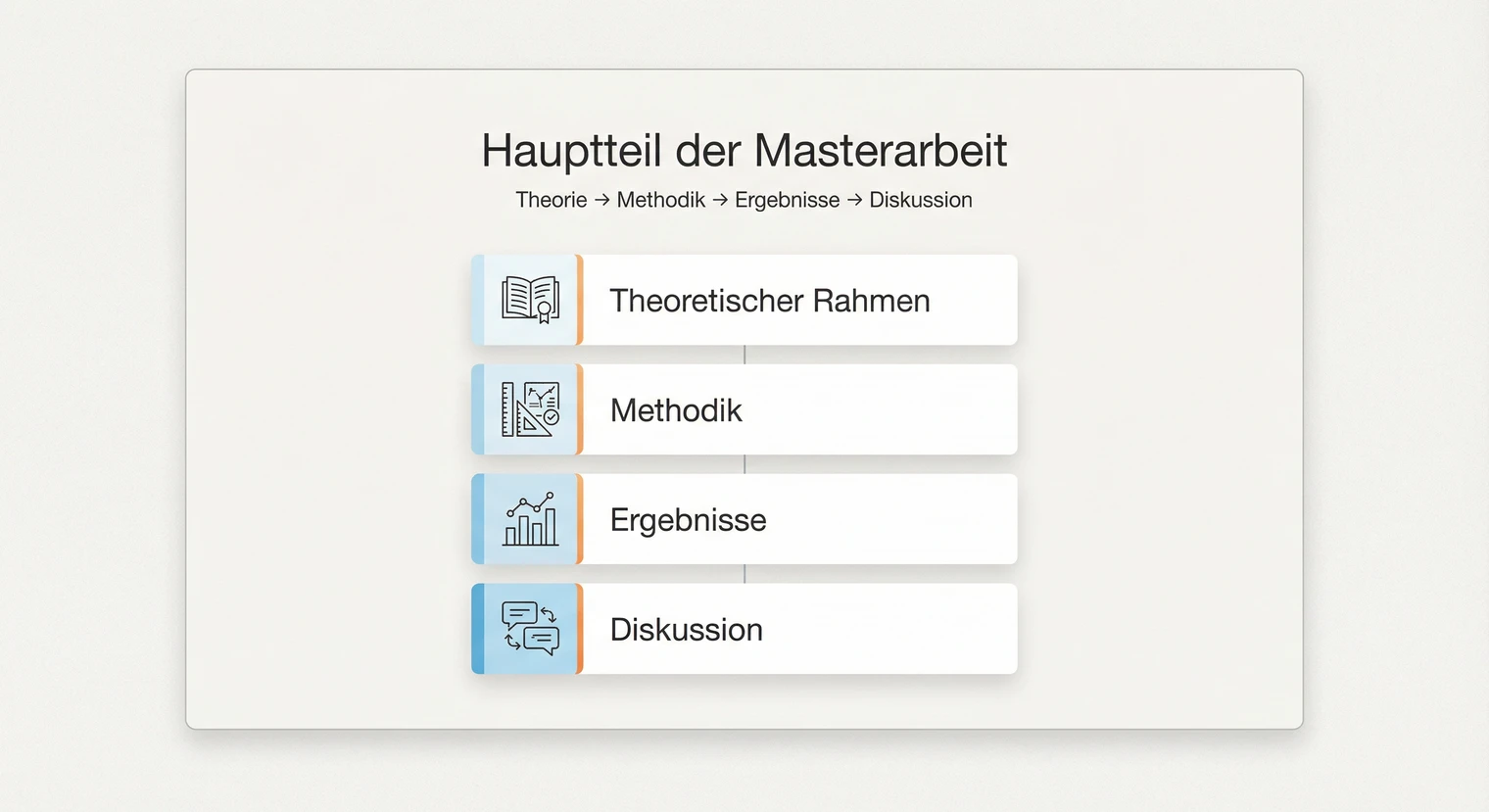Screen dimensions: 1489x812
Task: Select Diskussion in the breadcrumb line
Action: coord(920,200)
